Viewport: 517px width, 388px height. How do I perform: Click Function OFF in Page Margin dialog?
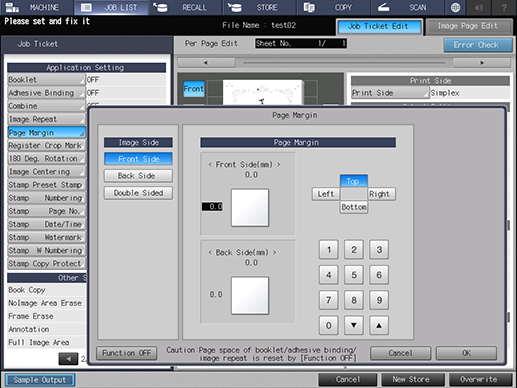(126, 353)
